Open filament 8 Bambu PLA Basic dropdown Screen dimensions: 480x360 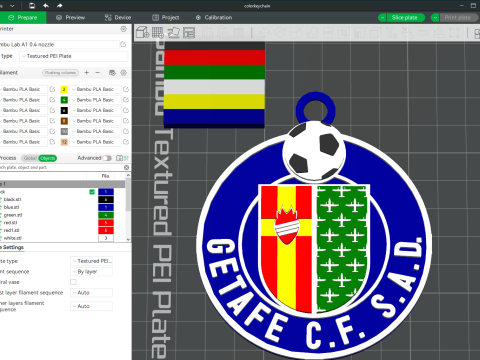tap(95, 121)
